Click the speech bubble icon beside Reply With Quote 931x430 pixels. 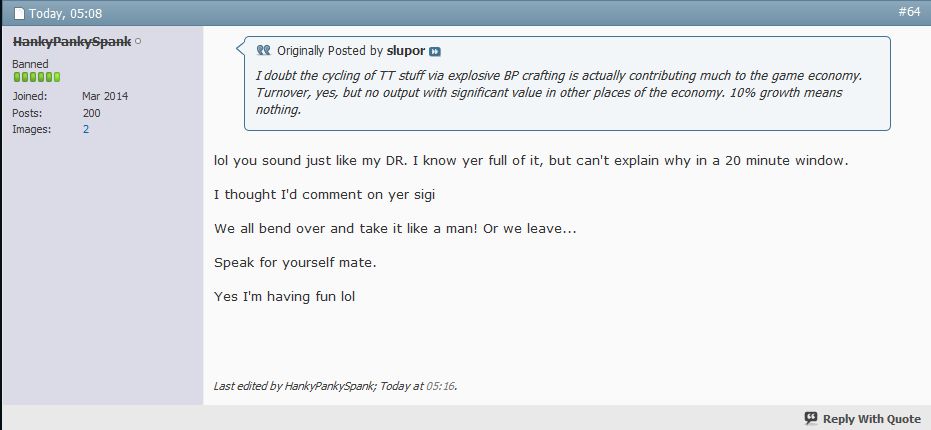coord(811,418)
